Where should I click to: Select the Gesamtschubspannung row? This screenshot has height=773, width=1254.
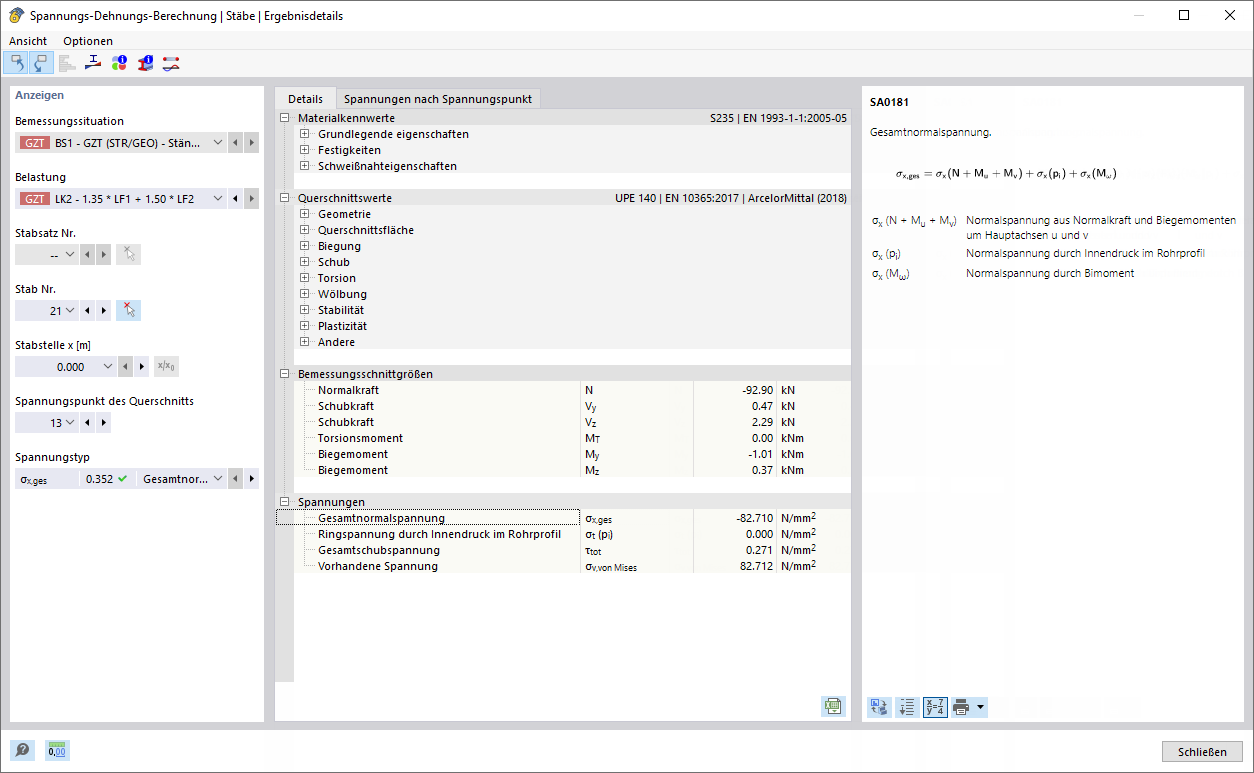click(563, 550)
